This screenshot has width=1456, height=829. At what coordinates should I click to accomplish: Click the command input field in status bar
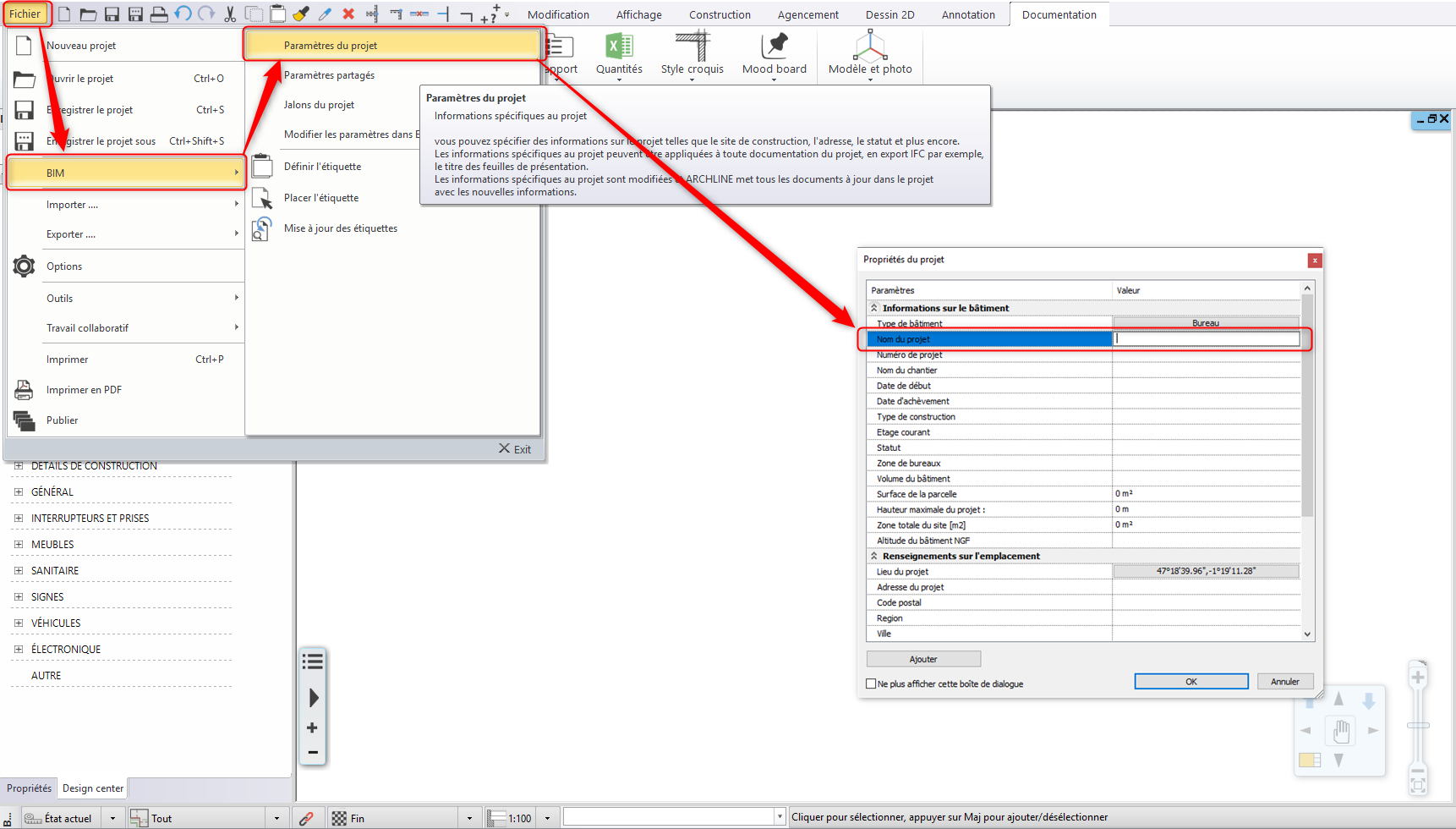(x=669, y=817)
